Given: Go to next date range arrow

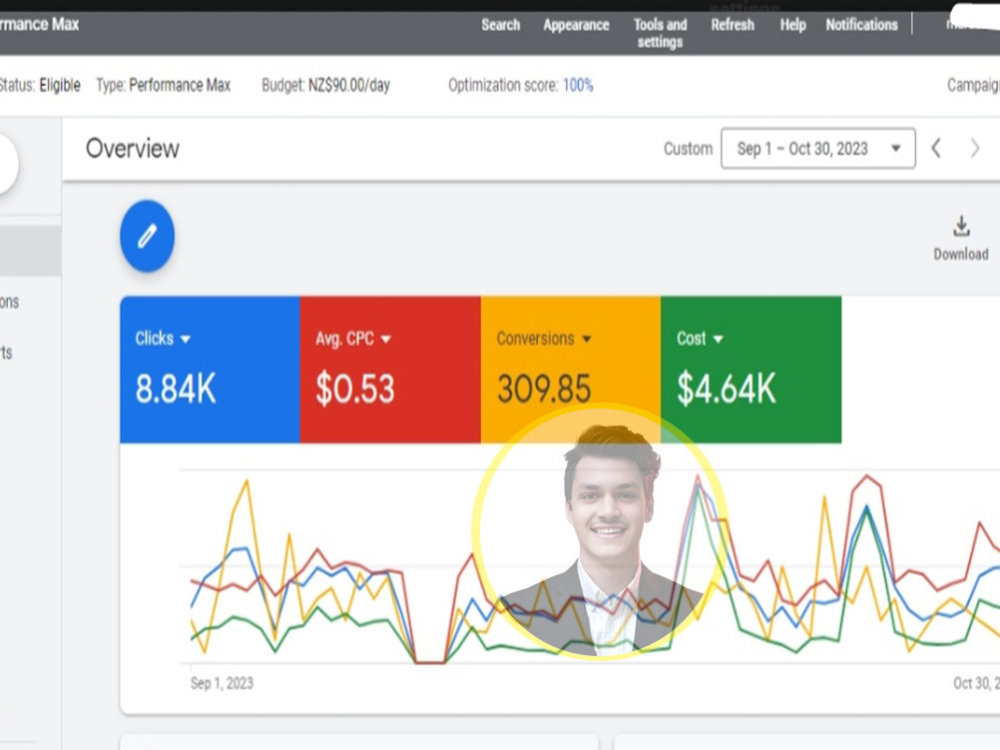Looking at the screenshot, I should (x=974, y=149).
